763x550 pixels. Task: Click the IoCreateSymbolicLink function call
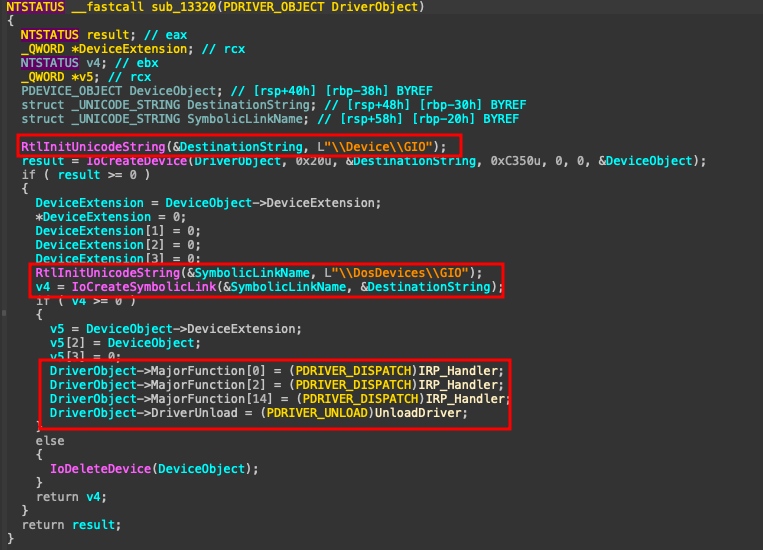tap(153, 287)
